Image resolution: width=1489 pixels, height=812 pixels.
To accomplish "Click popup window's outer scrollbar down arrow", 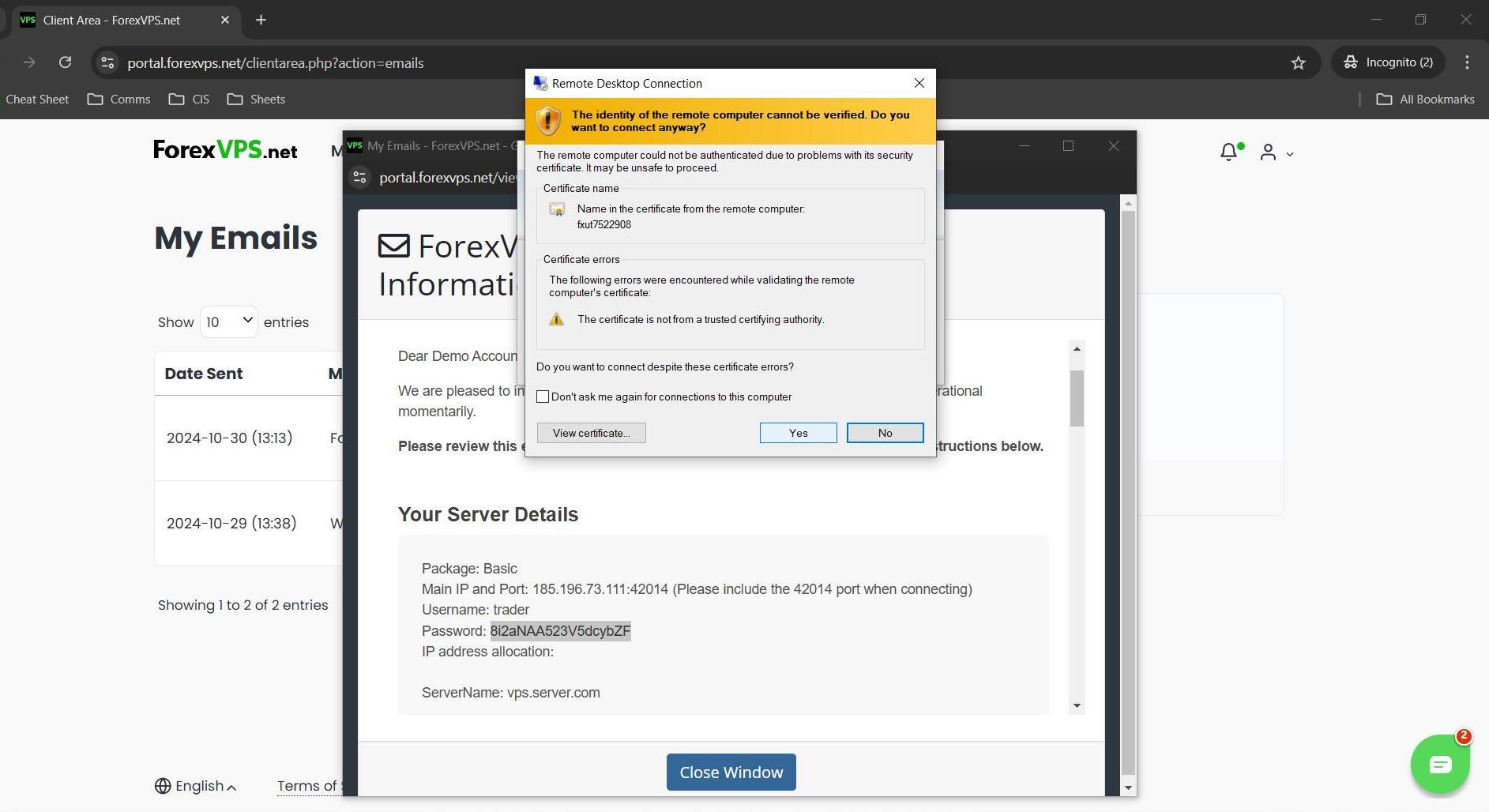I will pos(1128,788).
